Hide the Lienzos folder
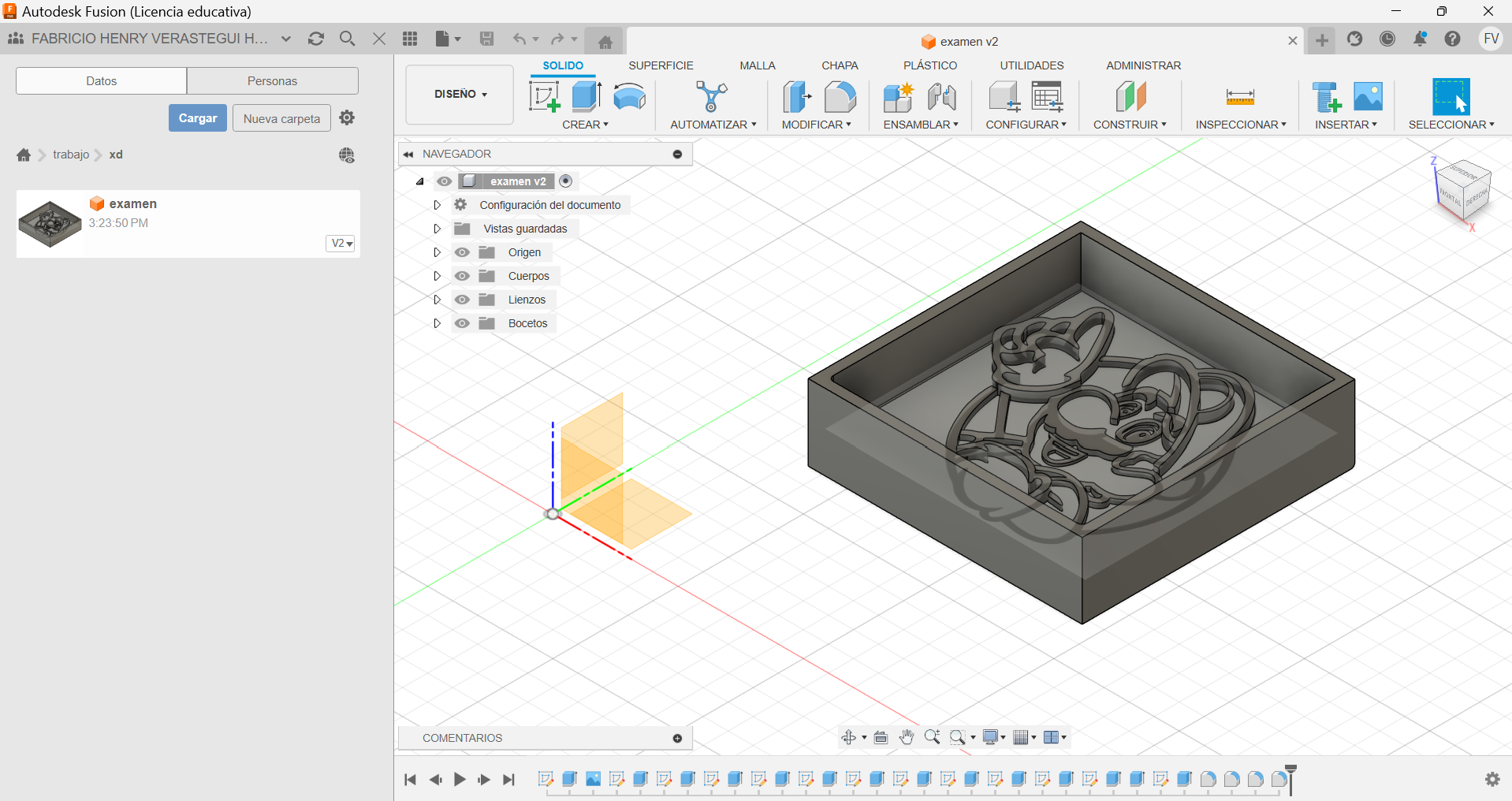1512x801 pixels. pyautogui.click(x=462, y=300)
